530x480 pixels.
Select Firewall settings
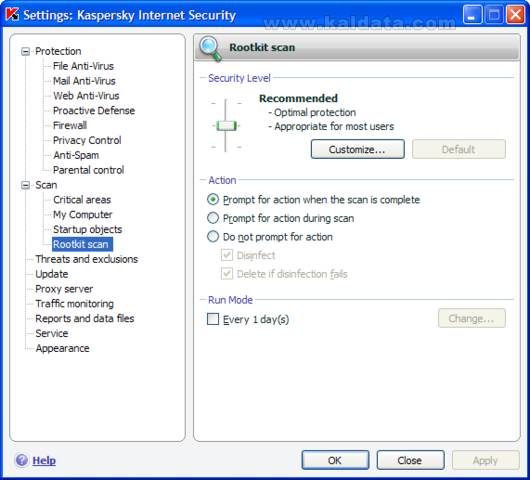pos(70,126)
